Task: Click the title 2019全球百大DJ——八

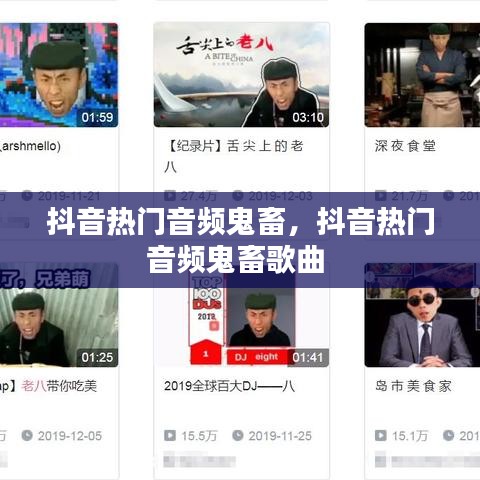Action: [x=229, y=386]
